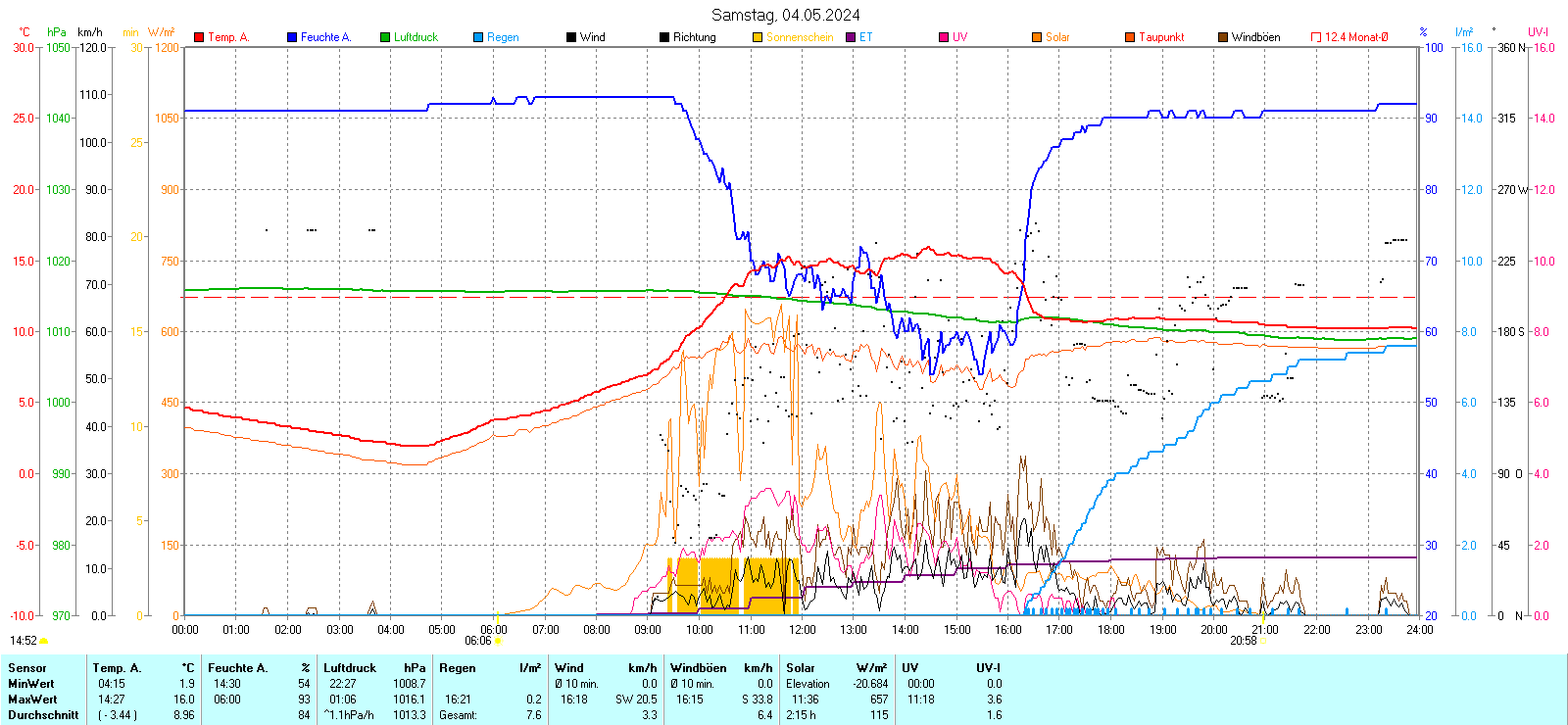Image resolution: width=1568 pixels, height=725 pixels.
Task: Click the pink UV legend square
Action: 944,37
